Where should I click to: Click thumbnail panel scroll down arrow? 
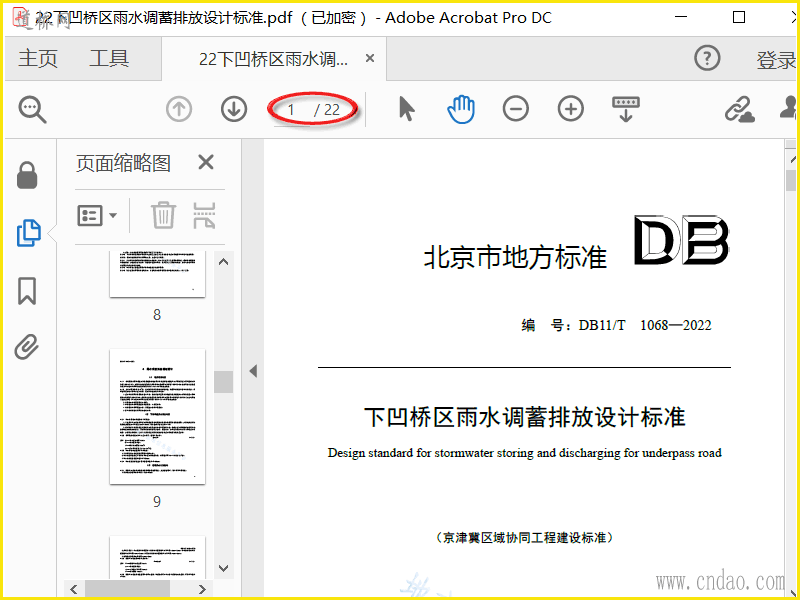[223, 568]
